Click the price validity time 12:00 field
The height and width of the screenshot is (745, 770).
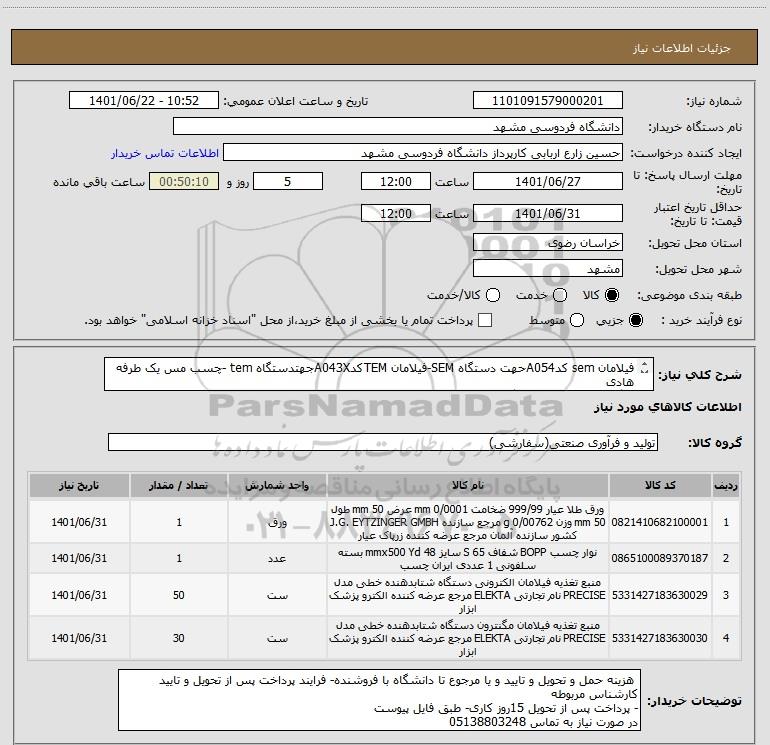tap(396, 213)
